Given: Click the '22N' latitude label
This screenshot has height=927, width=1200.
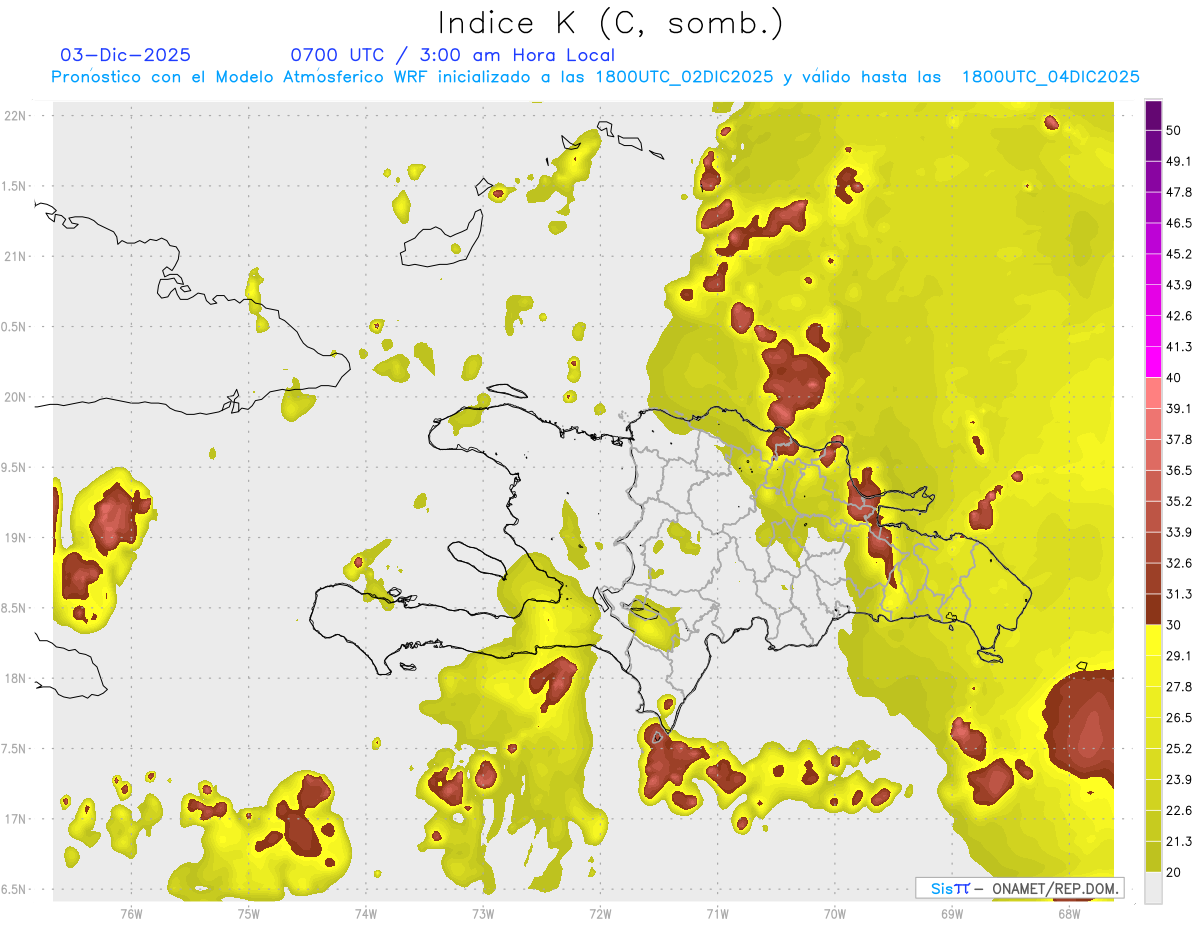Looking at the screenshot, I should [x=17, y=116].
